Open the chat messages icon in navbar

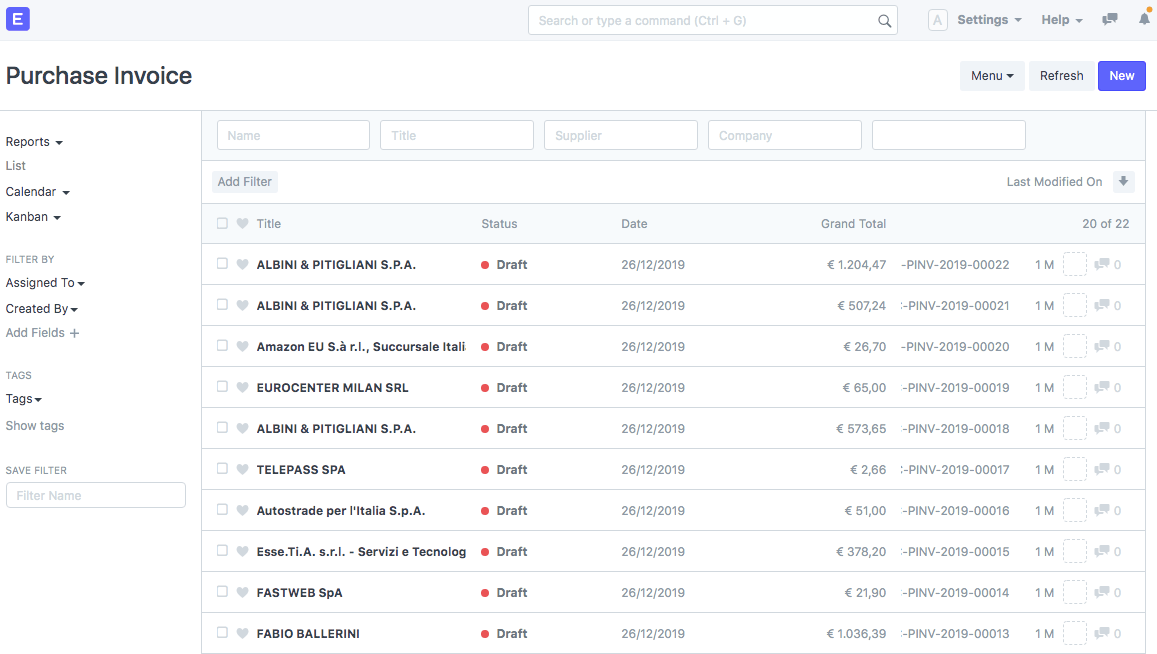[1109, 20]
